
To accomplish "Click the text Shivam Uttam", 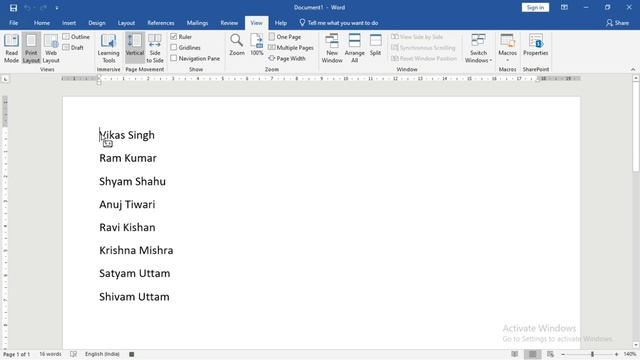I will (x=134, y=297).
